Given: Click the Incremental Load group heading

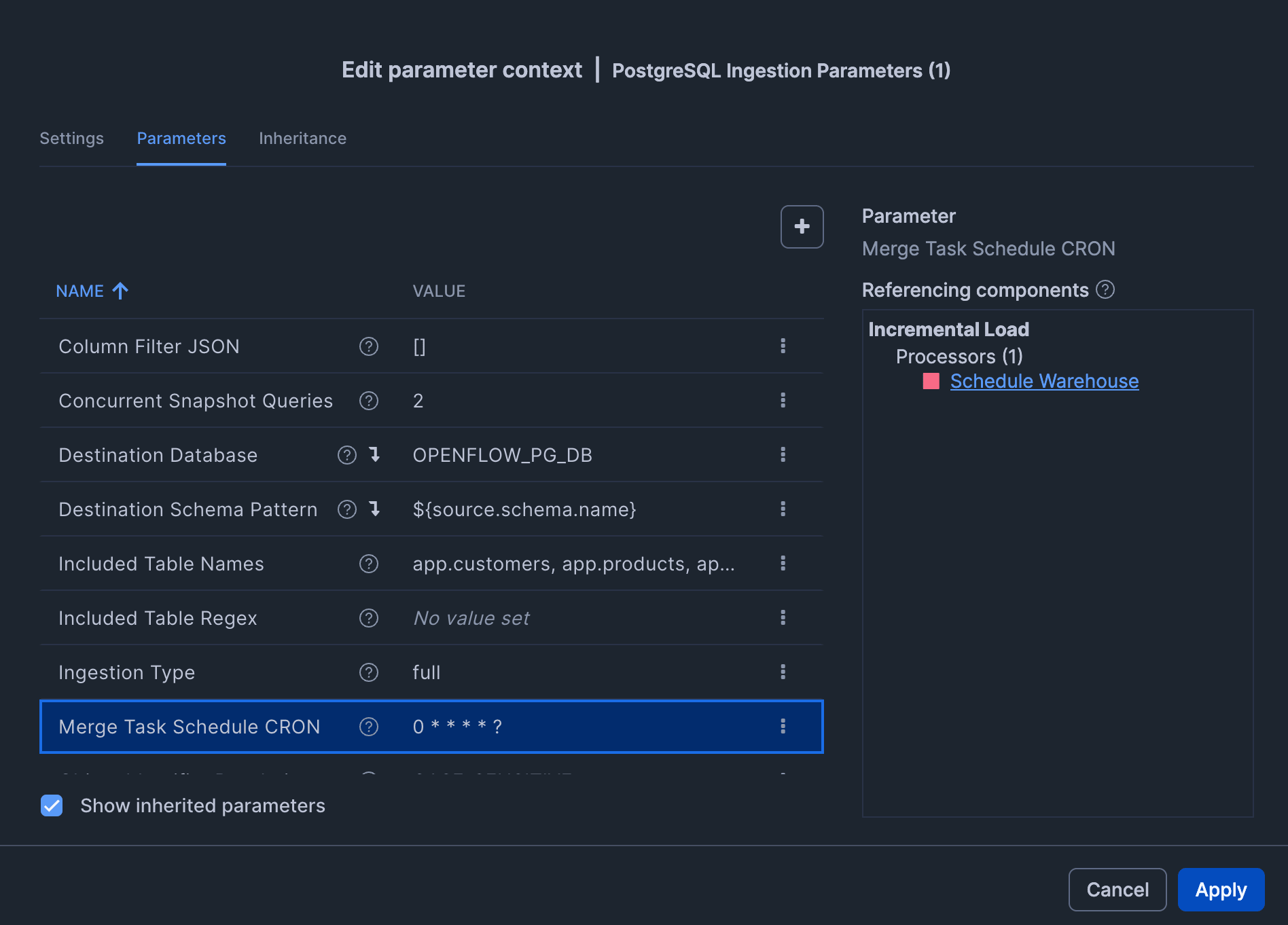Looking at the screenshot, I should (948, 329).
